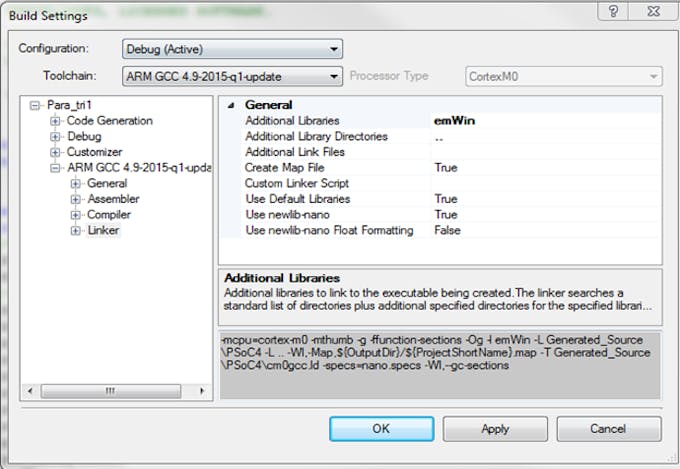The image size is (680, 469).
Task: Collapse the General property category triangle
Action: point(232,105)
